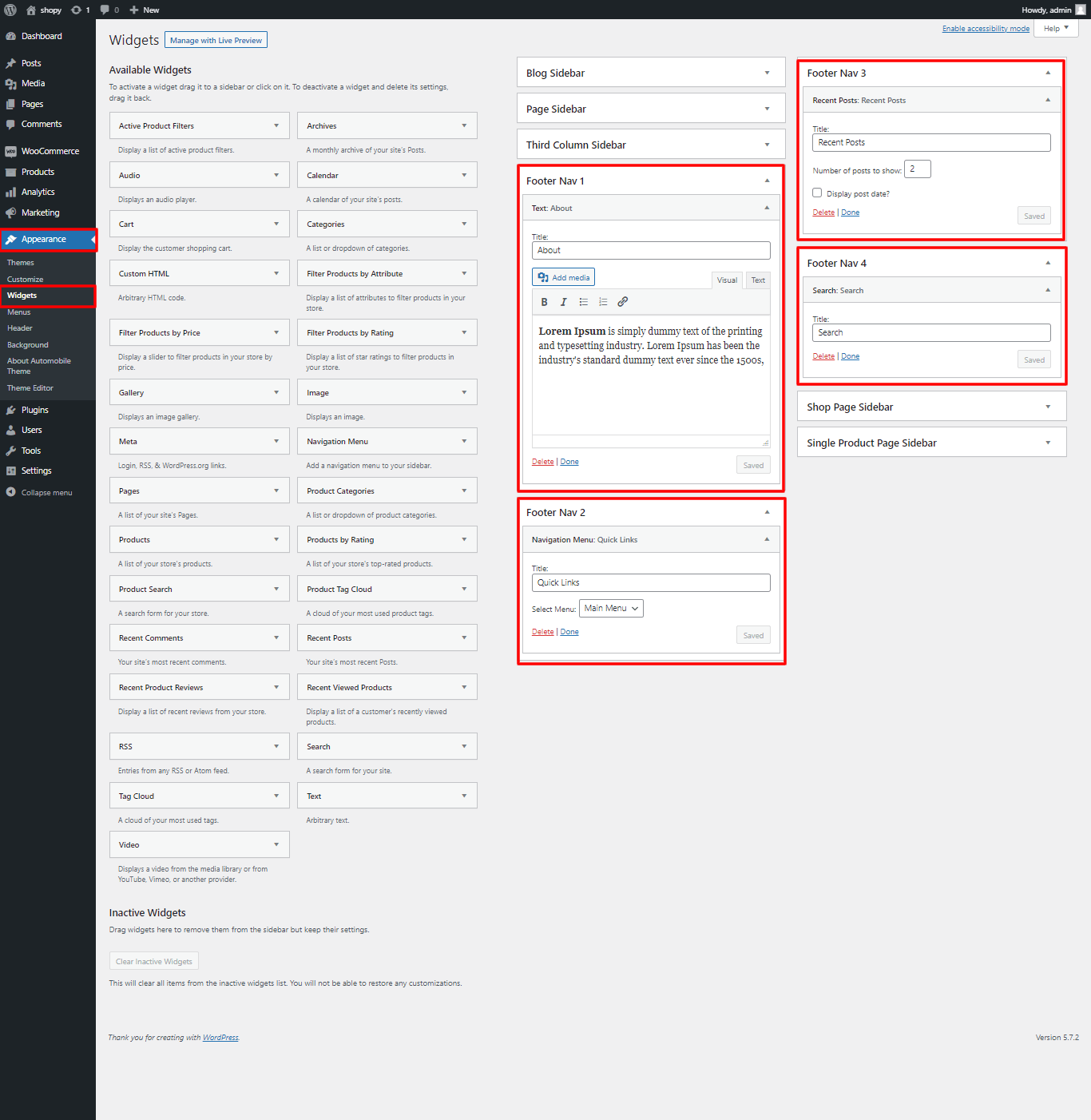Open Plugins in the admin sidebar
The width and height of the screenshot is (1091, 1120).
tap(35, 410)
